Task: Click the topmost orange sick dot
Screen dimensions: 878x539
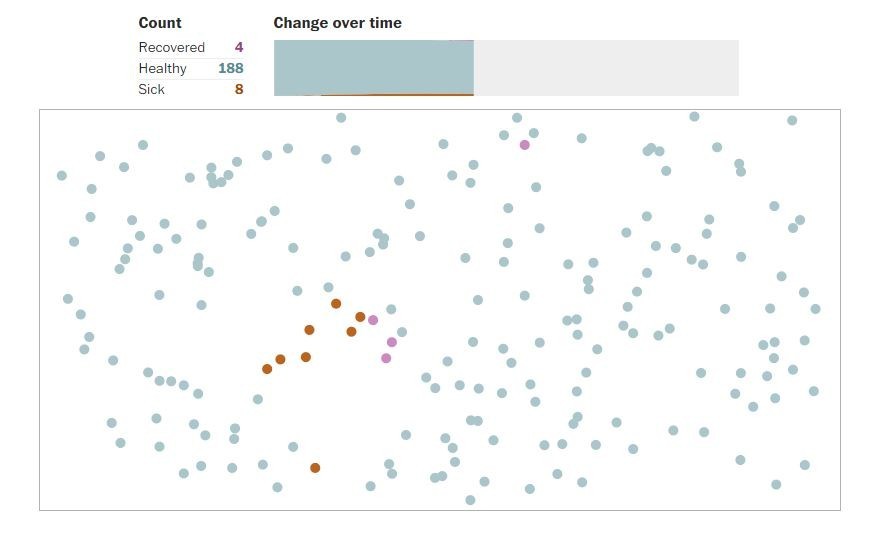Action: (x=336, y=304)
